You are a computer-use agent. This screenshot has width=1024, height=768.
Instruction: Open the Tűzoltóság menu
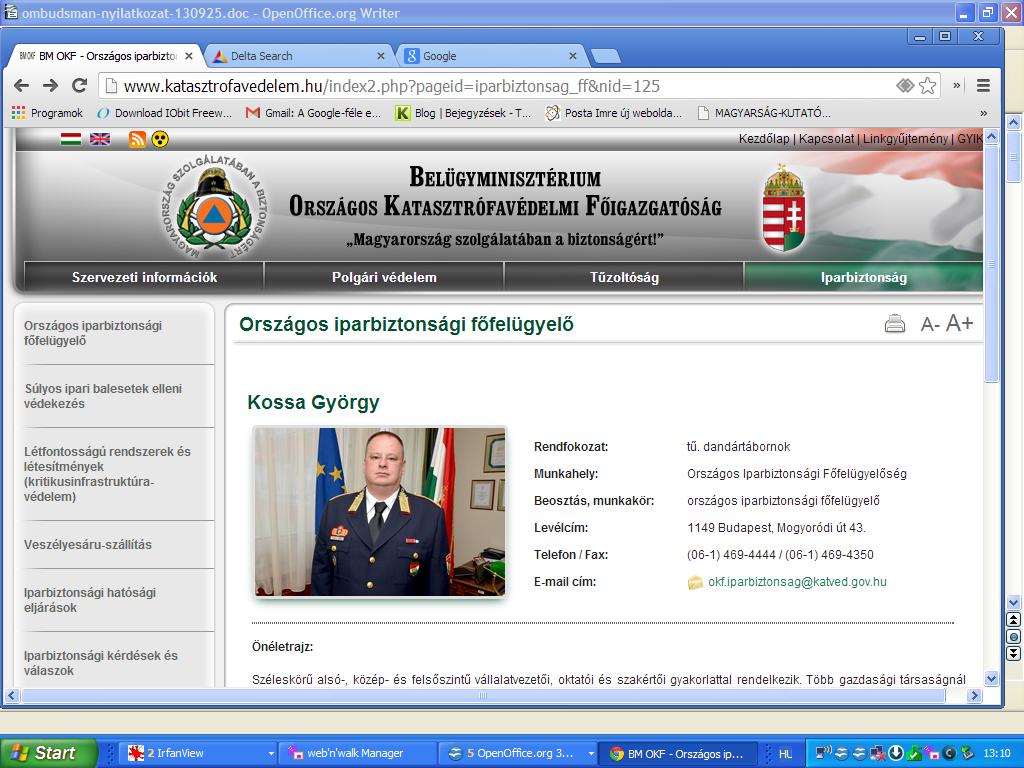point(624,277)
